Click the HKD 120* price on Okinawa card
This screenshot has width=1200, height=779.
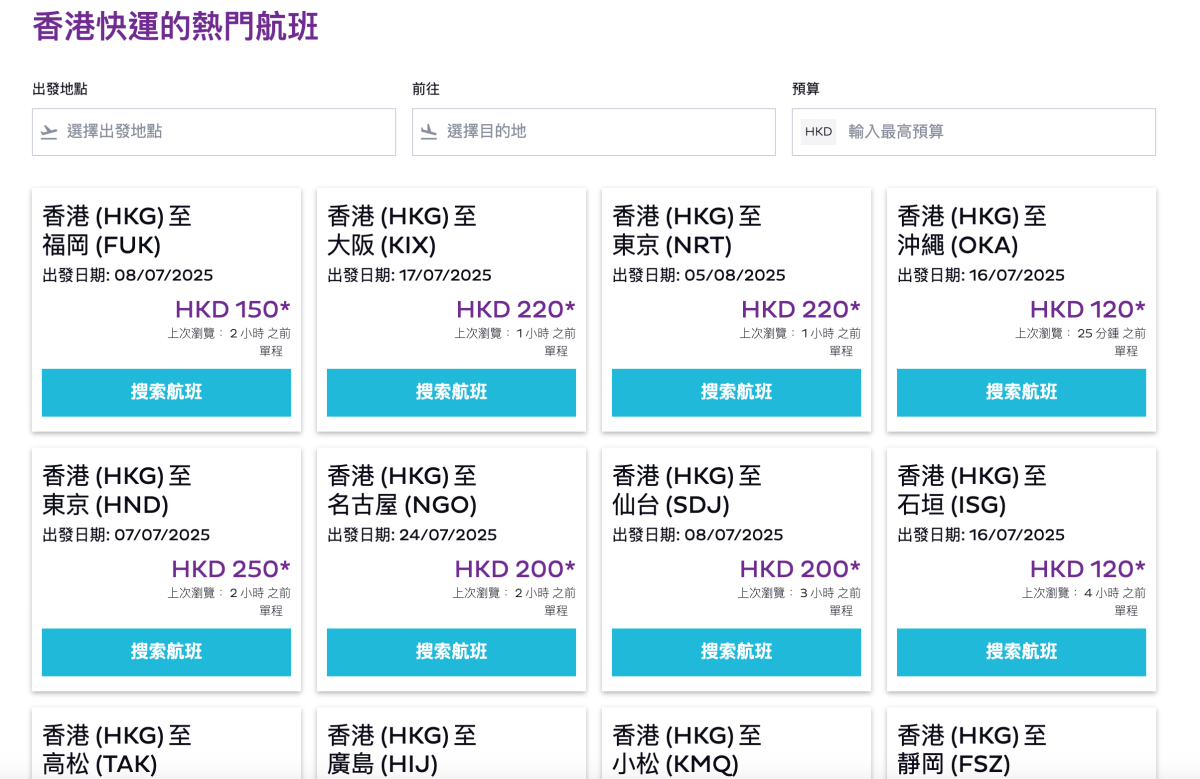point(1088,309)
